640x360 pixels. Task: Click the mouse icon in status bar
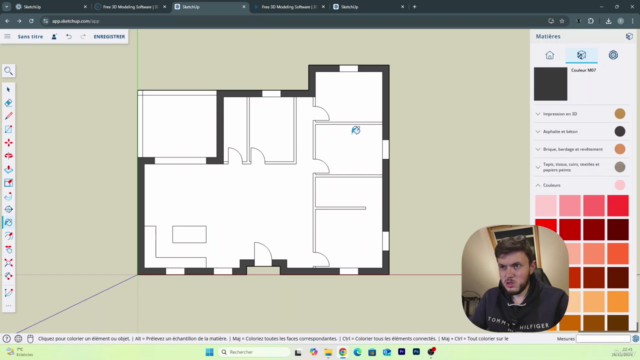pyautogui.click(x=30, y=338)
